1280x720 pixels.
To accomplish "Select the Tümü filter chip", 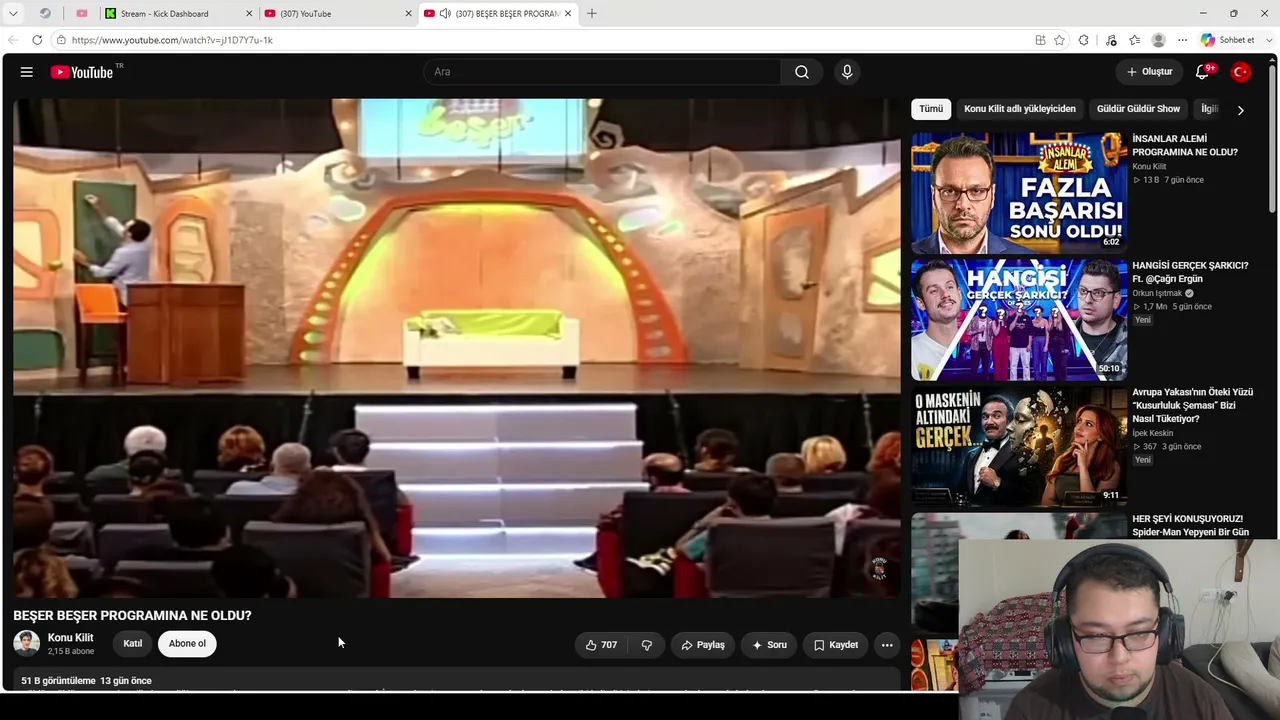I will click(931, 109).
